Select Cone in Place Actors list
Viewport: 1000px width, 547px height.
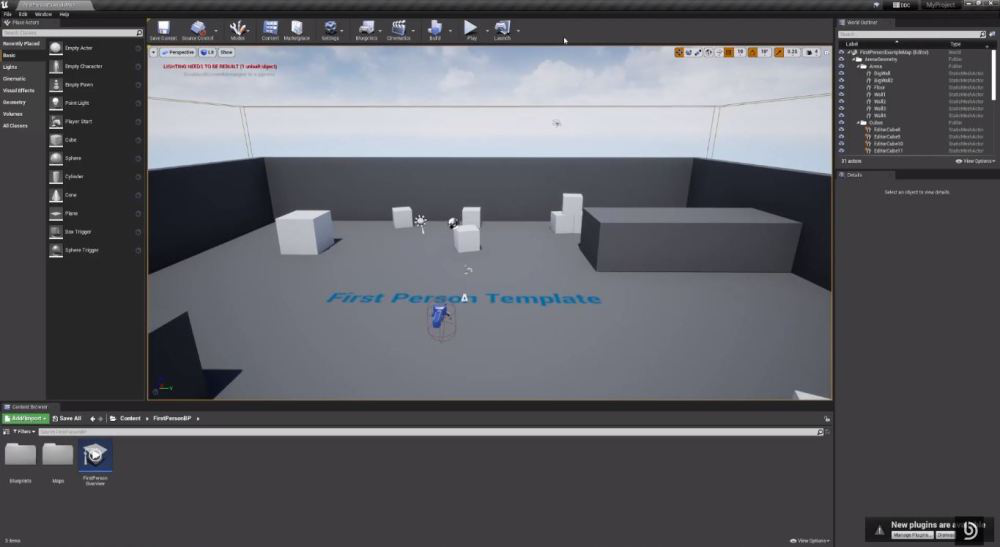tap(95, 195)
